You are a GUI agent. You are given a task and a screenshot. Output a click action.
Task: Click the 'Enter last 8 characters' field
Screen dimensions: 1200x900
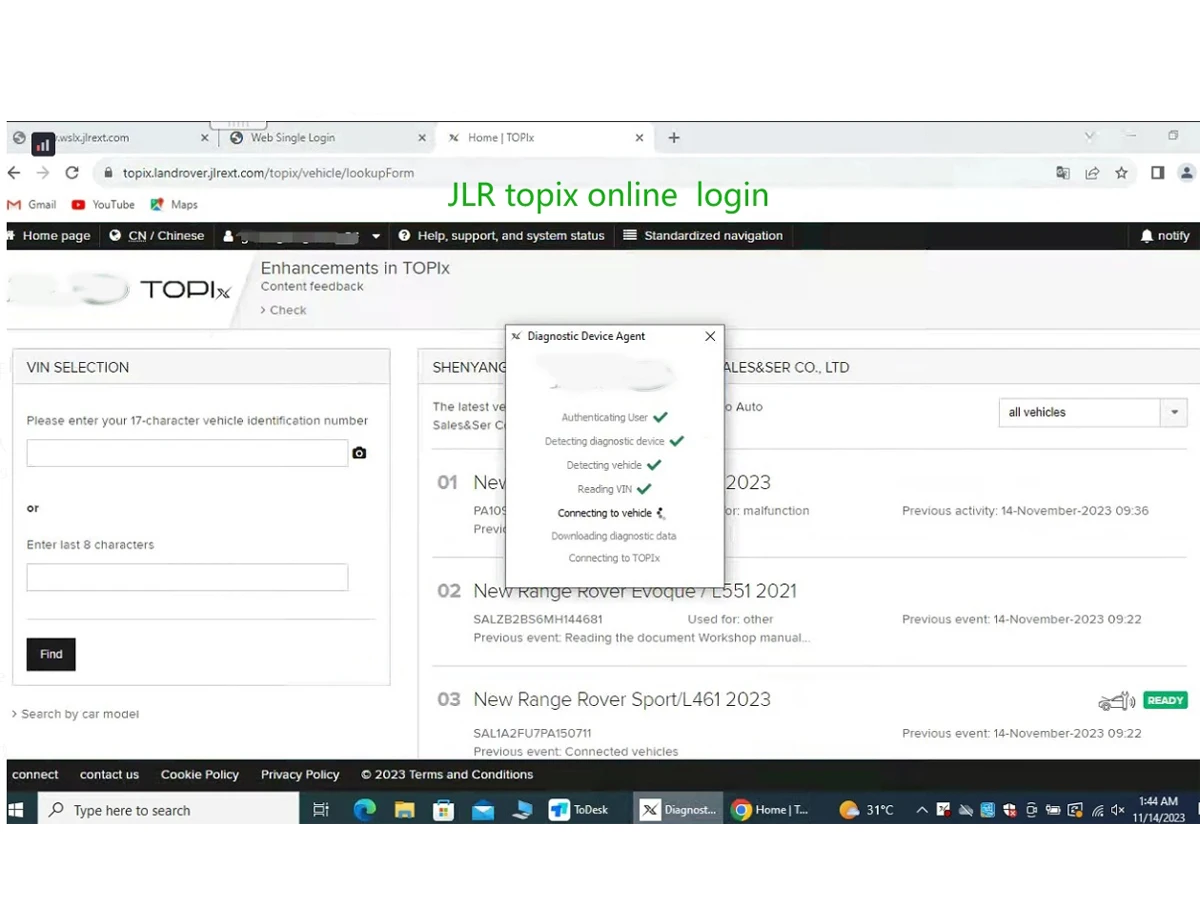pos(187,577)
